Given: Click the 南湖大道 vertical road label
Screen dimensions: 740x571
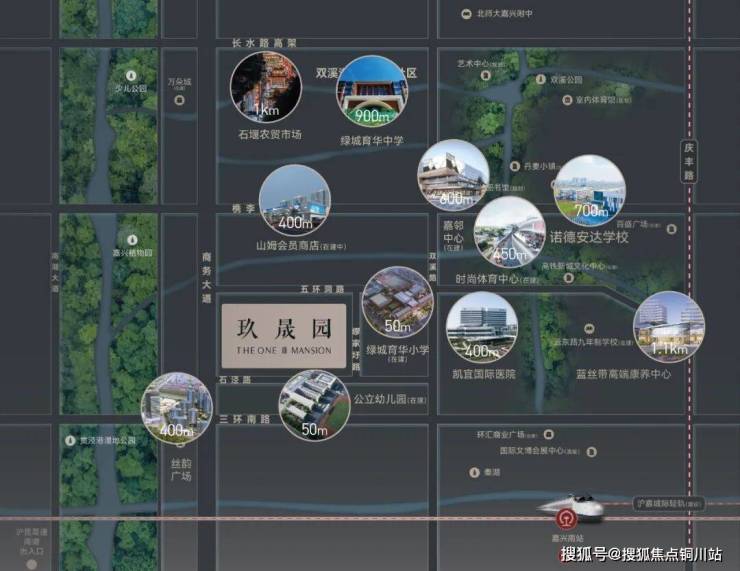Looking at the screenshot, I should (55, 272).
